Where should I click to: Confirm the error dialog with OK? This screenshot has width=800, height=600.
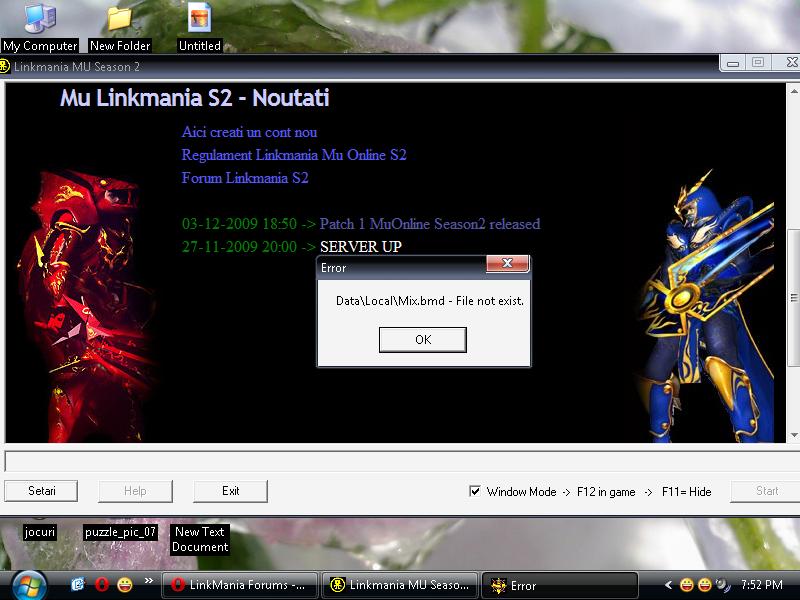coord(422,340)
